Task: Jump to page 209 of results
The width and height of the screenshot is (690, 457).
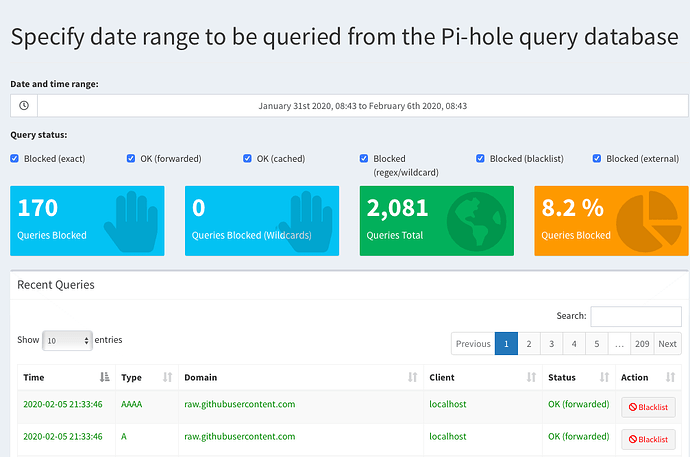Action: point(642,344)
